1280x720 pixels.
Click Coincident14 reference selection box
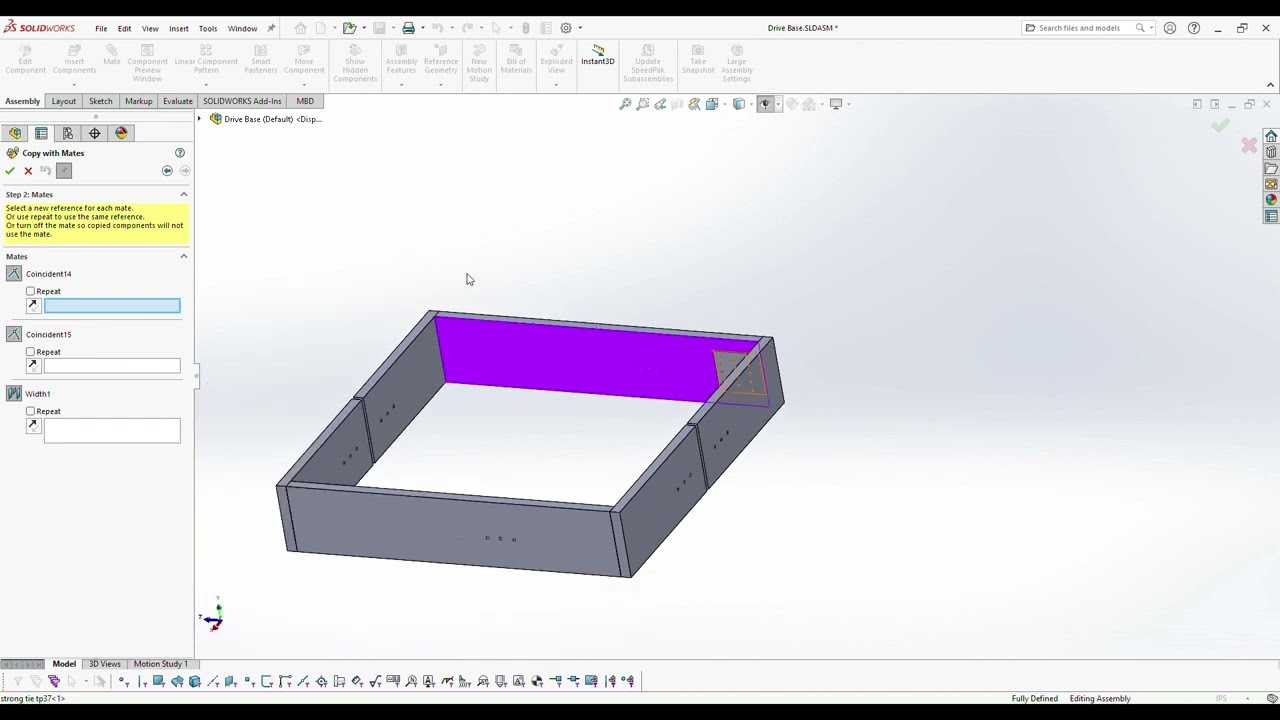pyautogui.click(x=112, y=306)
